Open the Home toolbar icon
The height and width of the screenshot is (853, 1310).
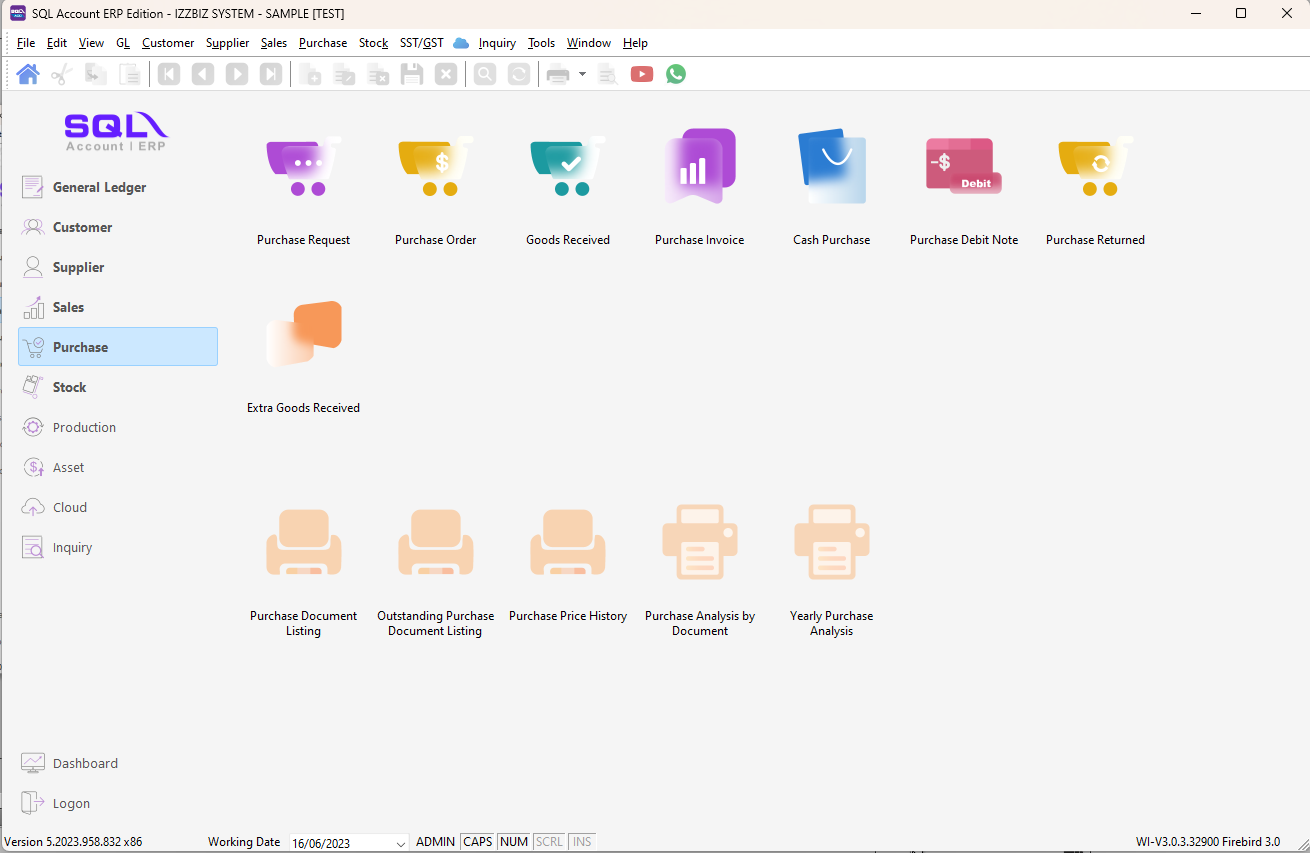pos(28,74)
